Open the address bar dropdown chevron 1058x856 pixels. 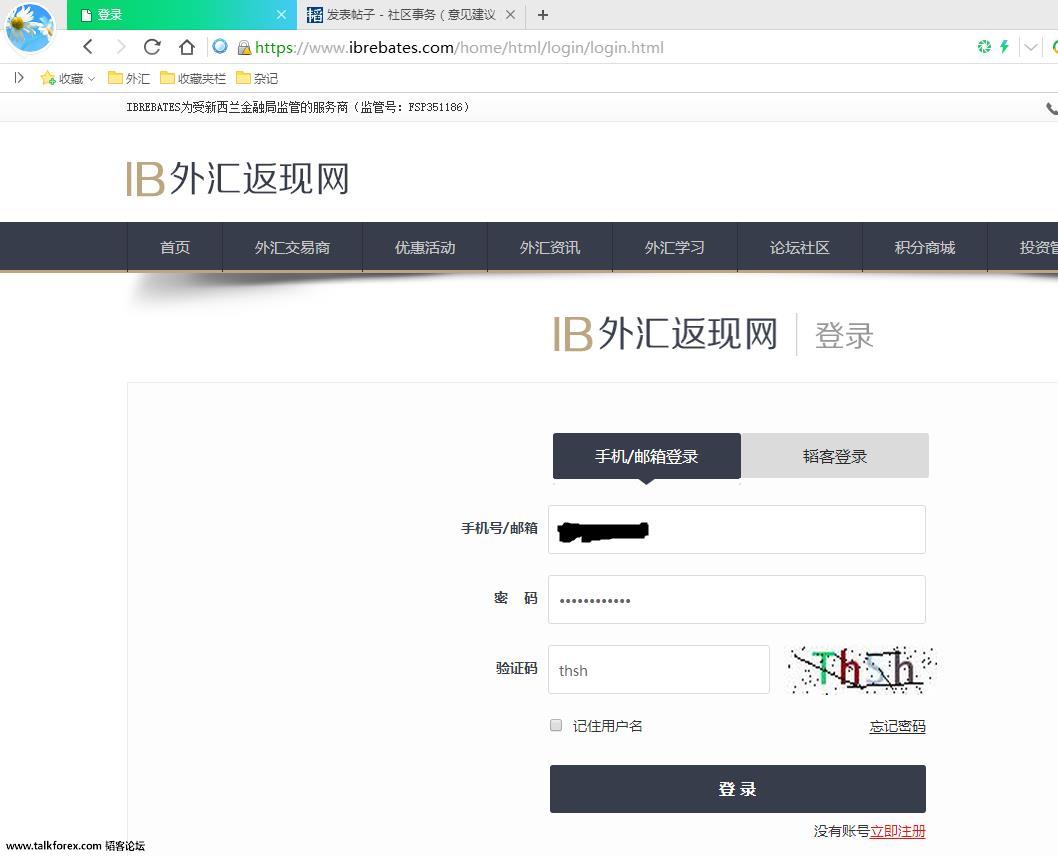click(1030, 47)
